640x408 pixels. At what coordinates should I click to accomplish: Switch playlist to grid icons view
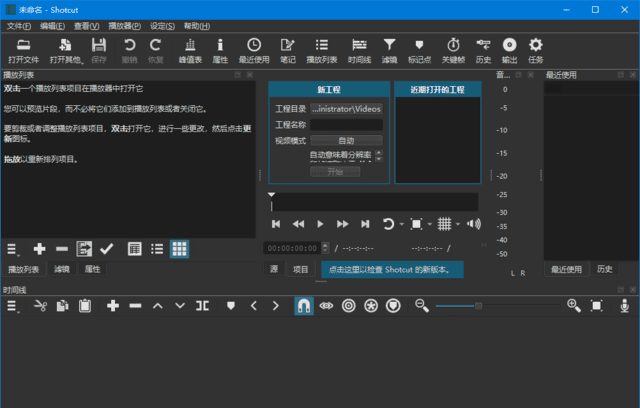coord(179,249)
